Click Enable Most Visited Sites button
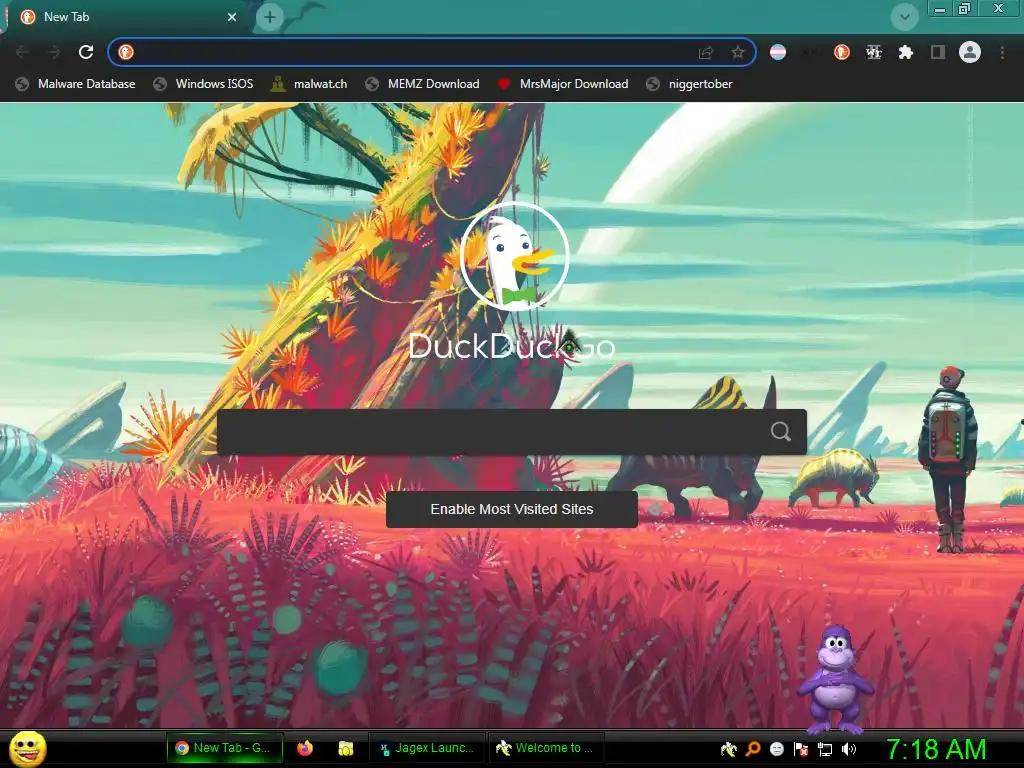 coord(512,509)
